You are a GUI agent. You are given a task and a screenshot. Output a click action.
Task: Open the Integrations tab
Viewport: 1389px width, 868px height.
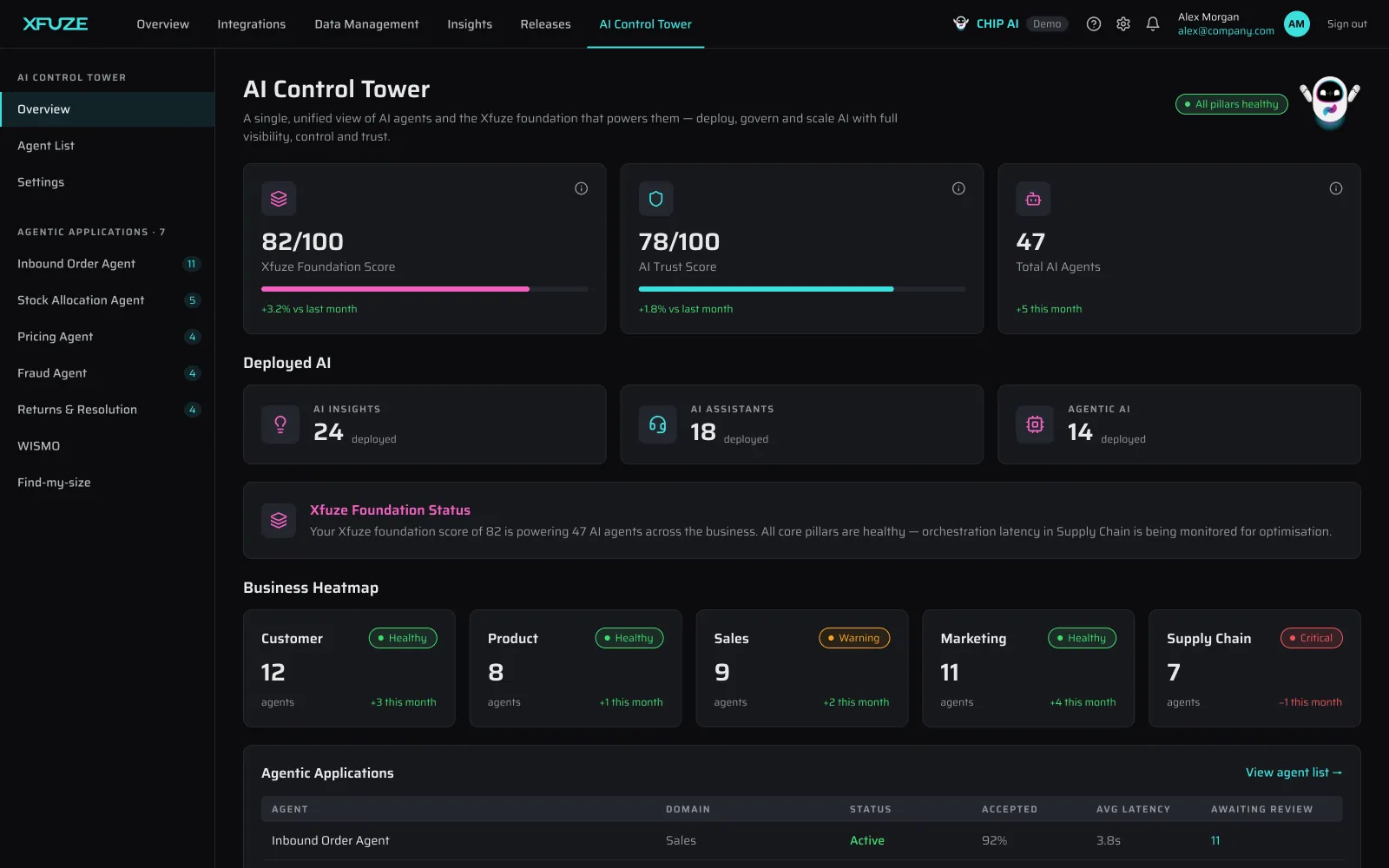(251, 24)
